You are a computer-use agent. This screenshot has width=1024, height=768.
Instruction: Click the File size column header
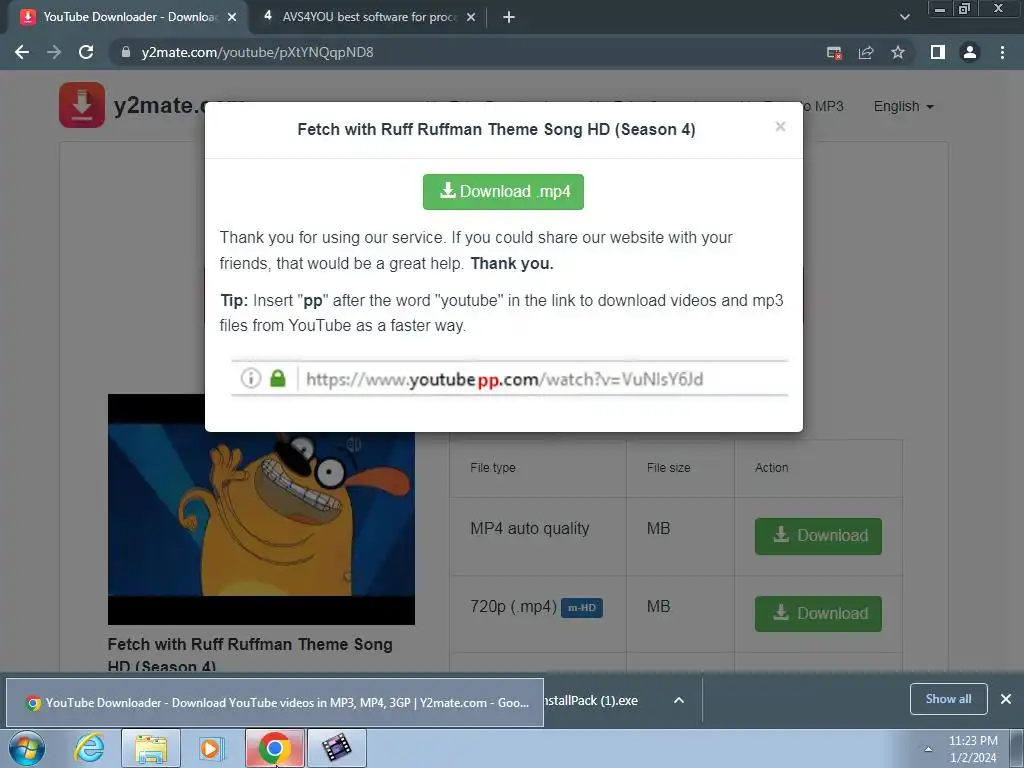point(669,468)
